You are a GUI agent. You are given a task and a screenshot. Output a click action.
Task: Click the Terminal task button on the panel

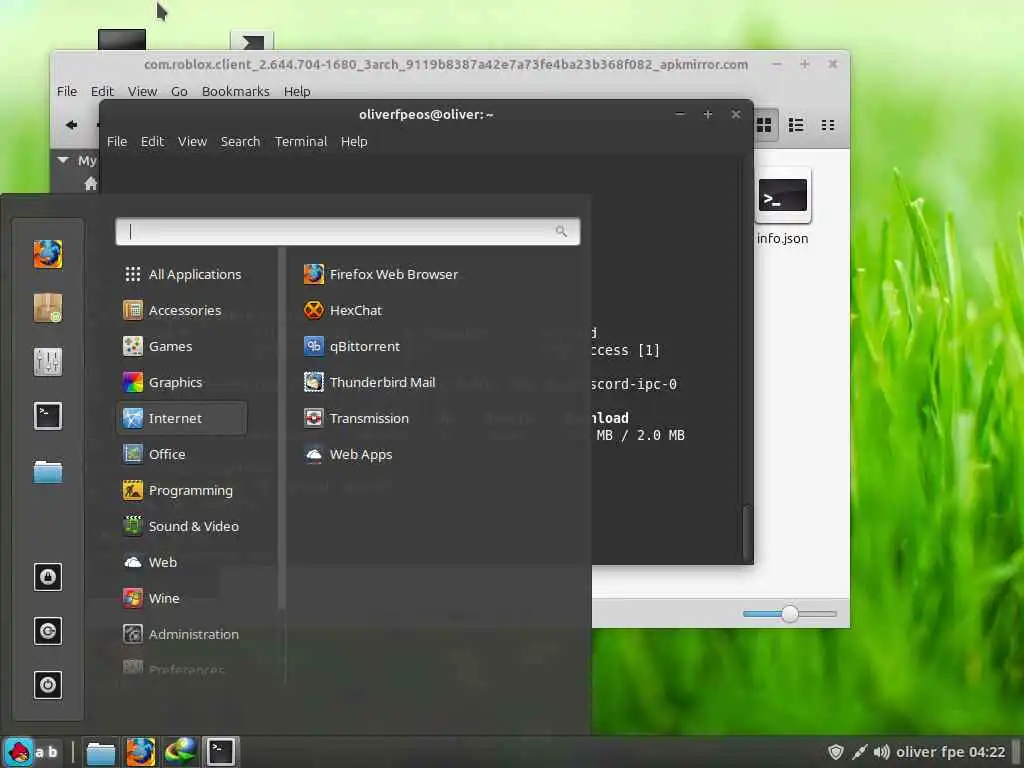221,752
